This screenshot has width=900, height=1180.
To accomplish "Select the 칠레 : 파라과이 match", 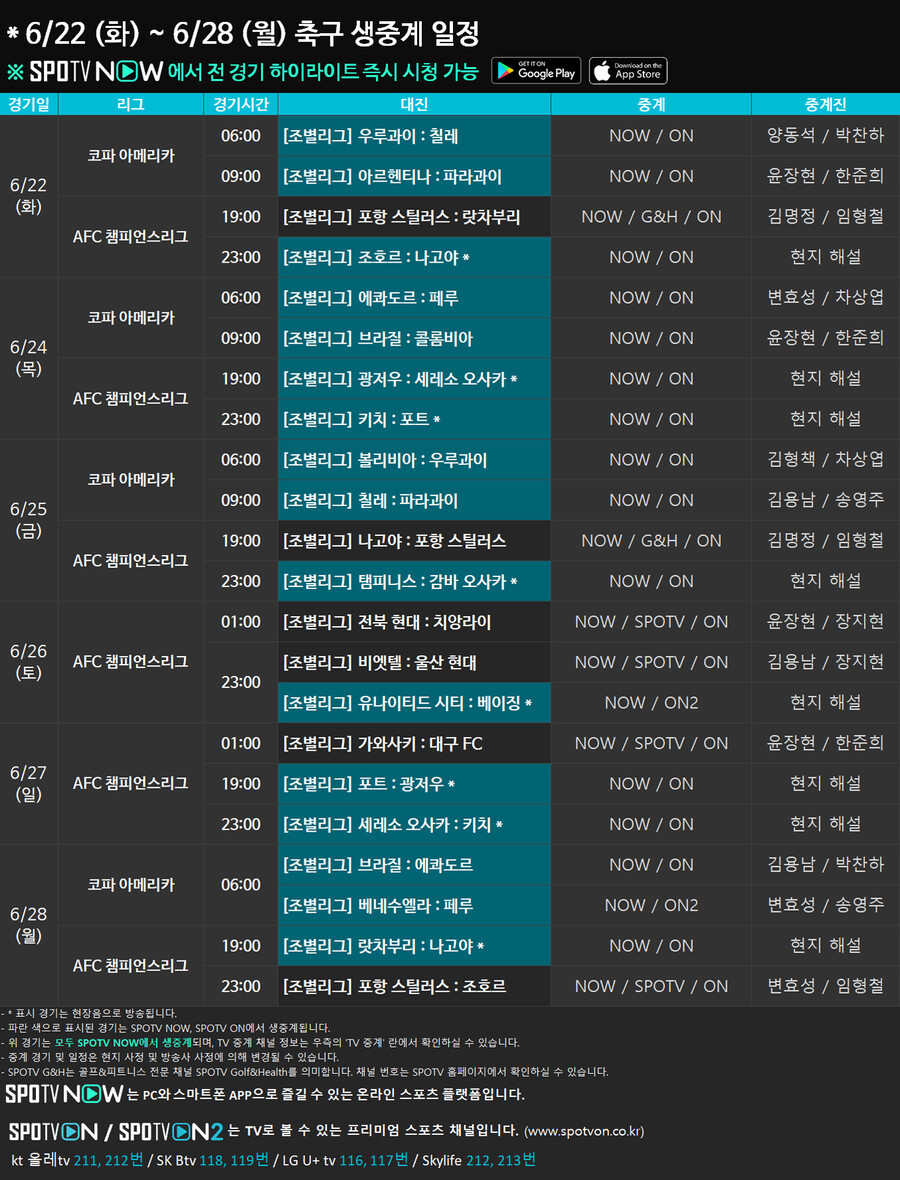I will pyautogui.click(x=414, y=500).
